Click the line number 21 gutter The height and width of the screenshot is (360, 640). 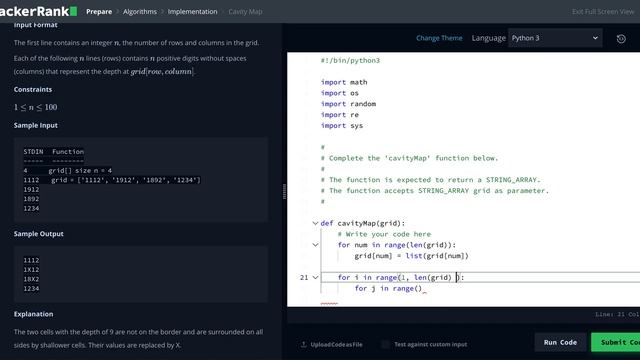click(x=304, y=278)
